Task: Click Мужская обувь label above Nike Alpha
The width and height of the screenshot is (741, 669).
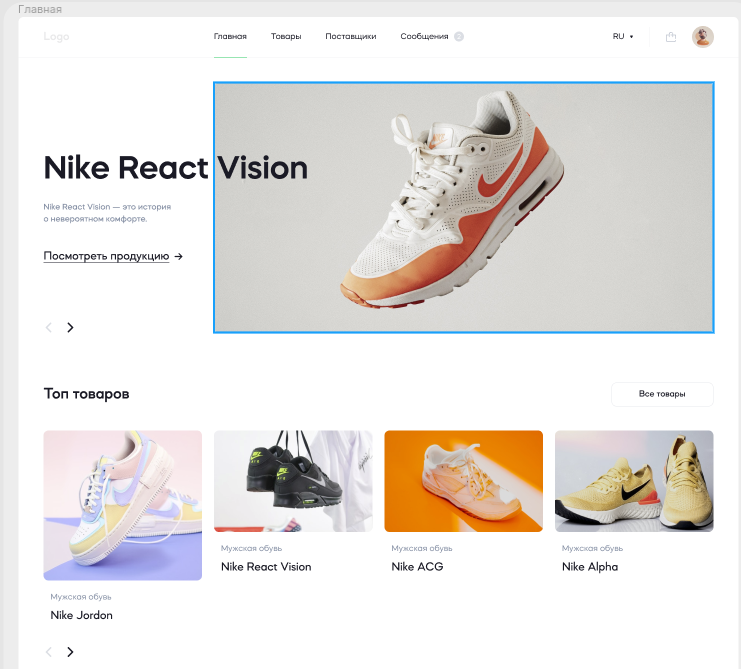Action: [592, 548]
